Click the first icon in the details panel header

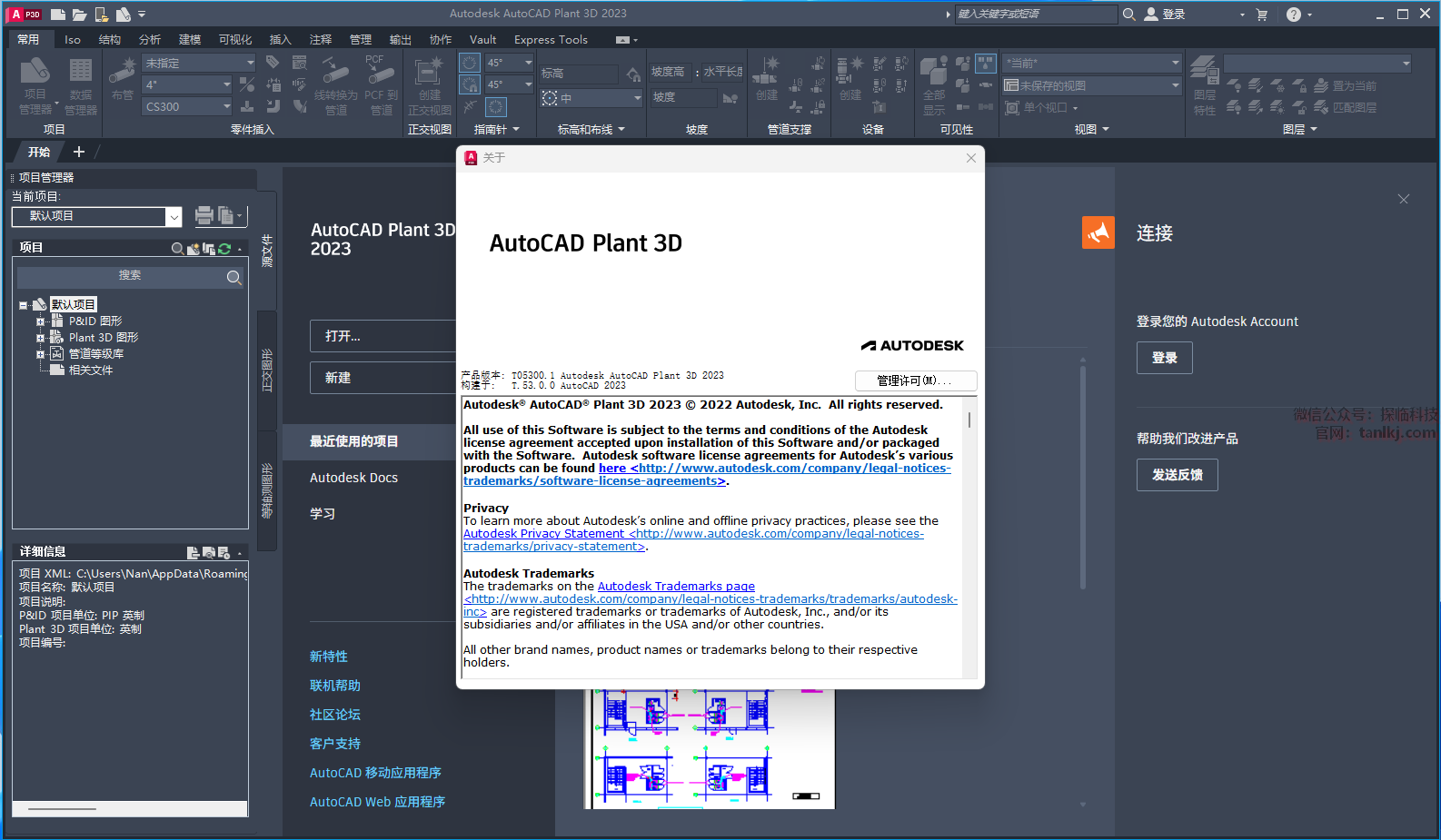click(193, 552)
